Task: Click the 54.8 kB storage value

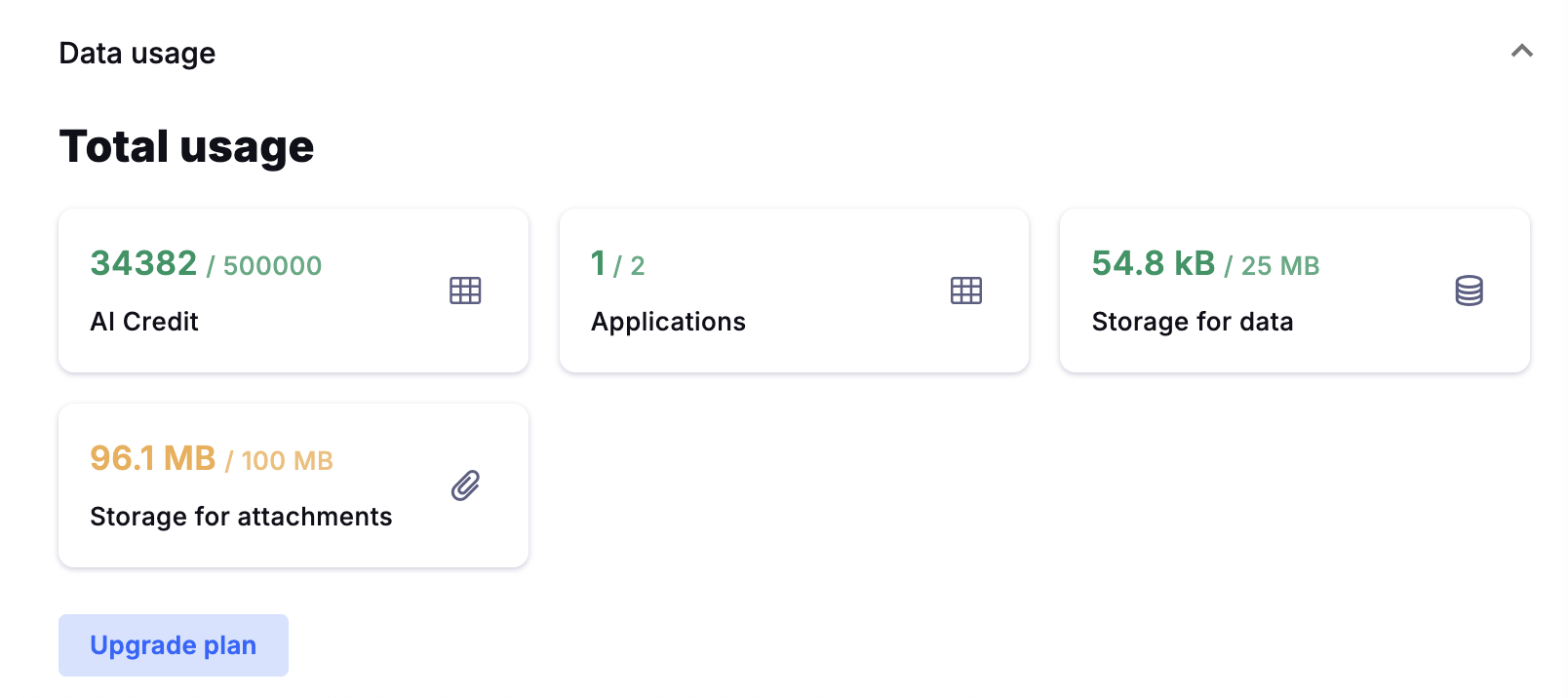Action: click(x=1154, y=263)
